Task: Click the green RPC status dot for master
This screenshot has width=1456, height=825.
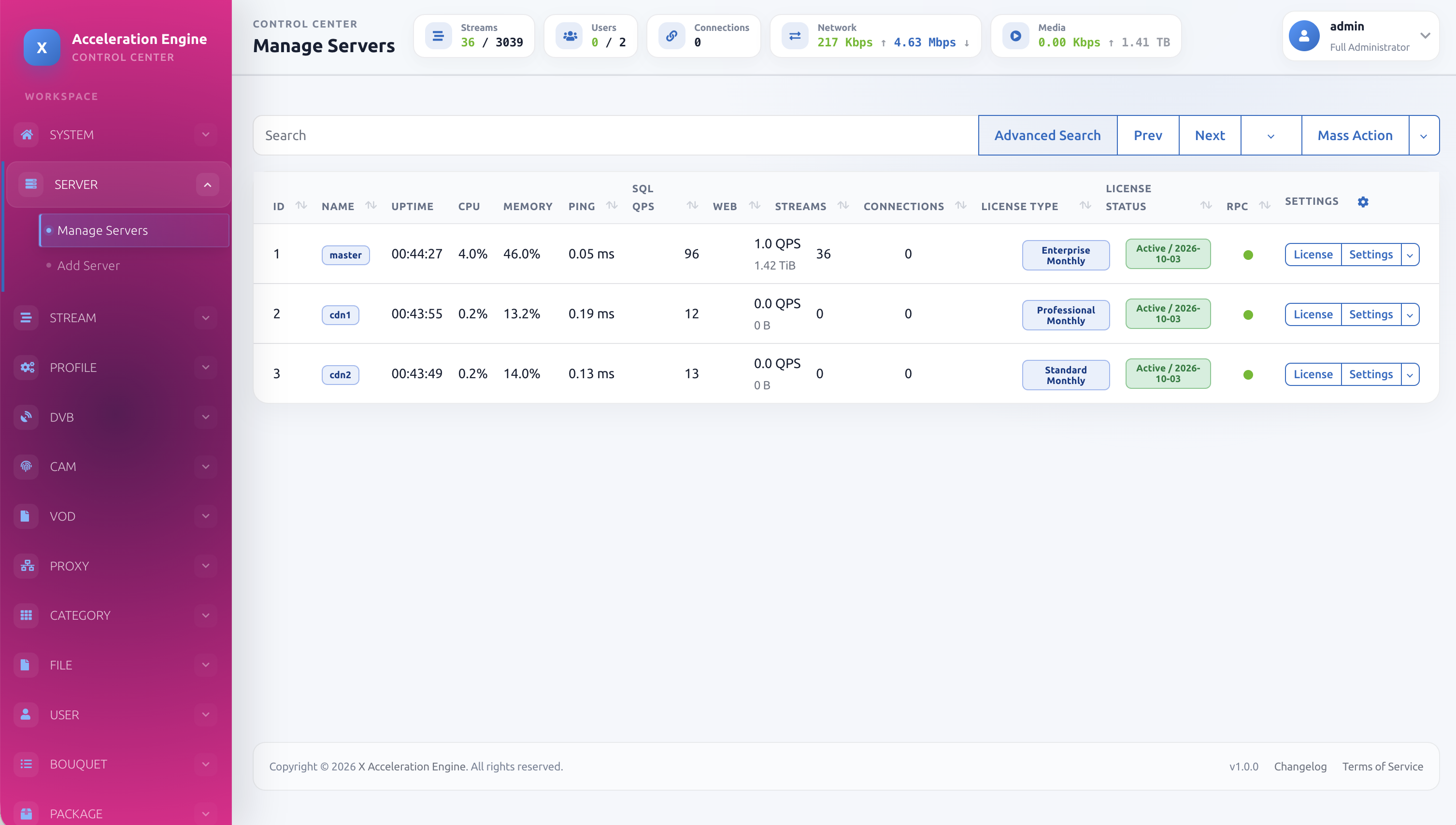Action: pos(1248,255)
